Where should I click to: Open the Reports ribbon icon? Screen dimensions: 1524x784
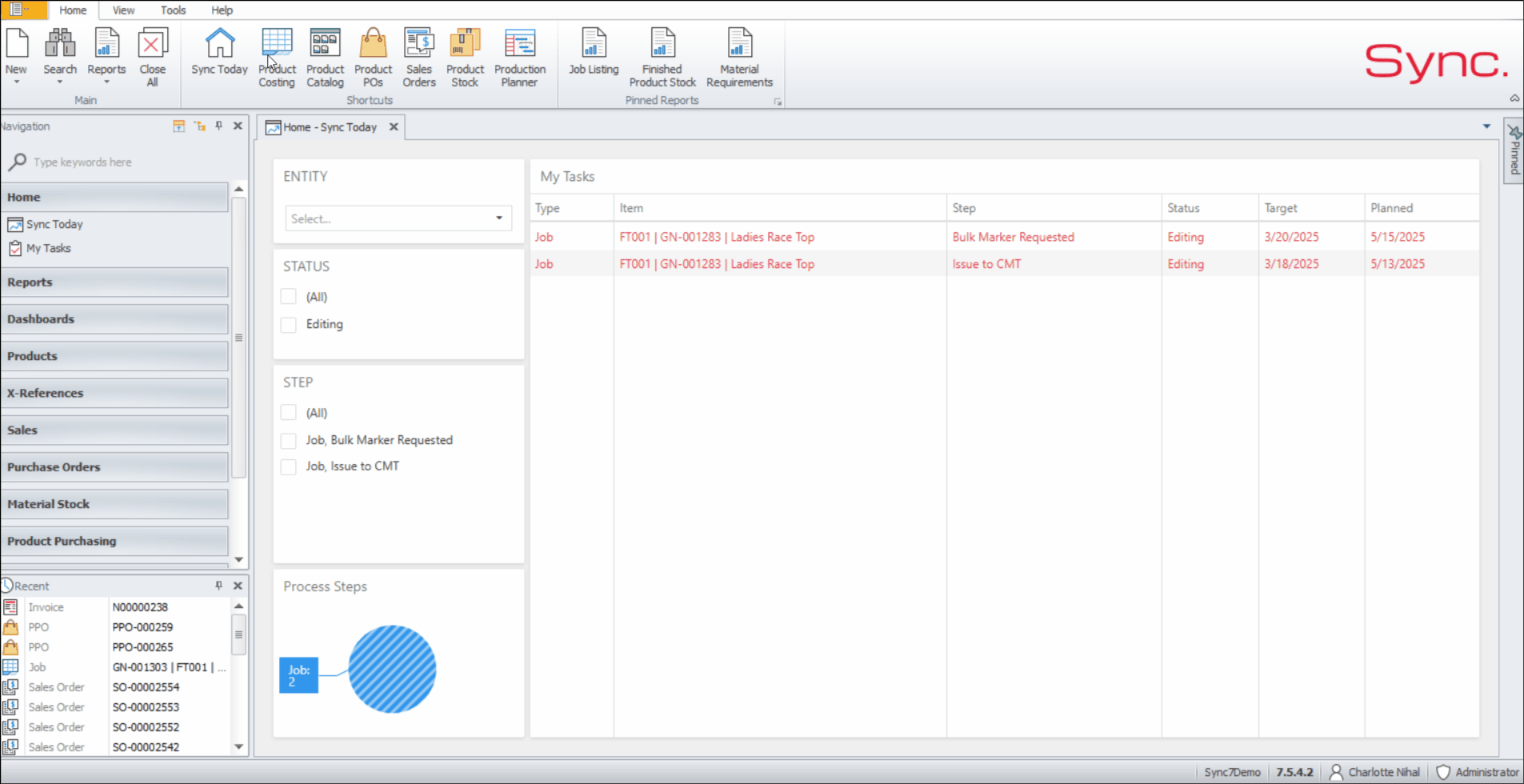[x=106, y=45]
